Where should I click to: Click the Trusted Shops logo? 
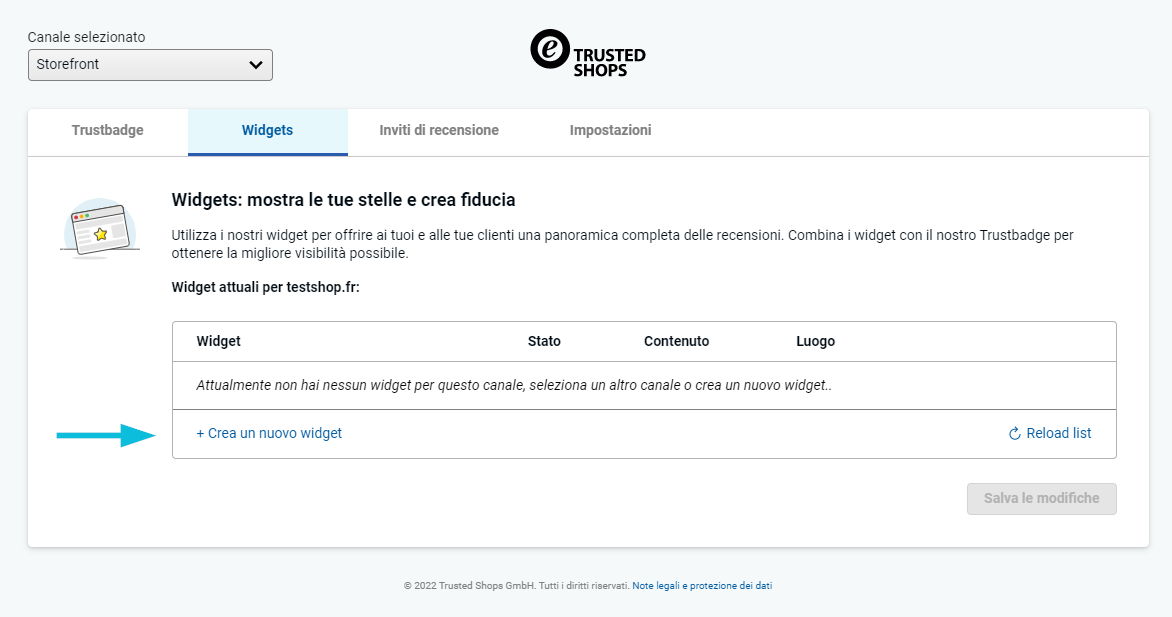click(587, 53)
